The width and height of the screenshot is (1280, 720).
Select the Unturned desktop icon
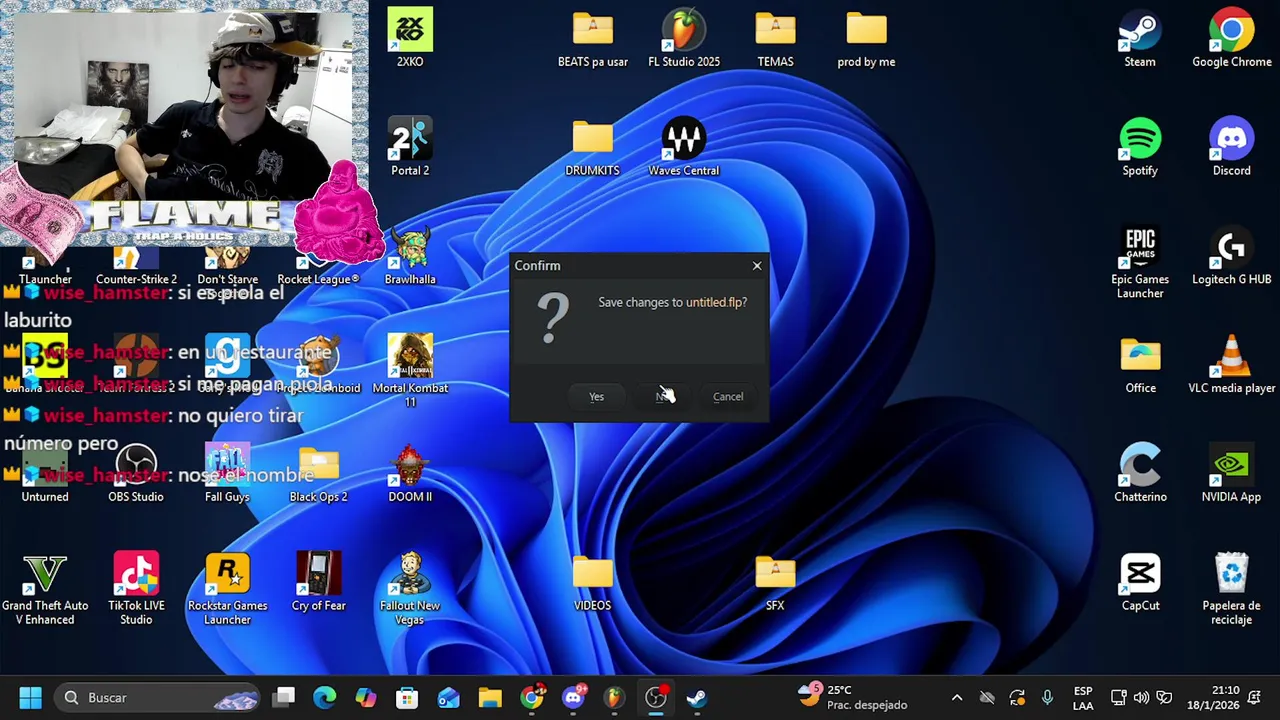(x=45, y=473)
